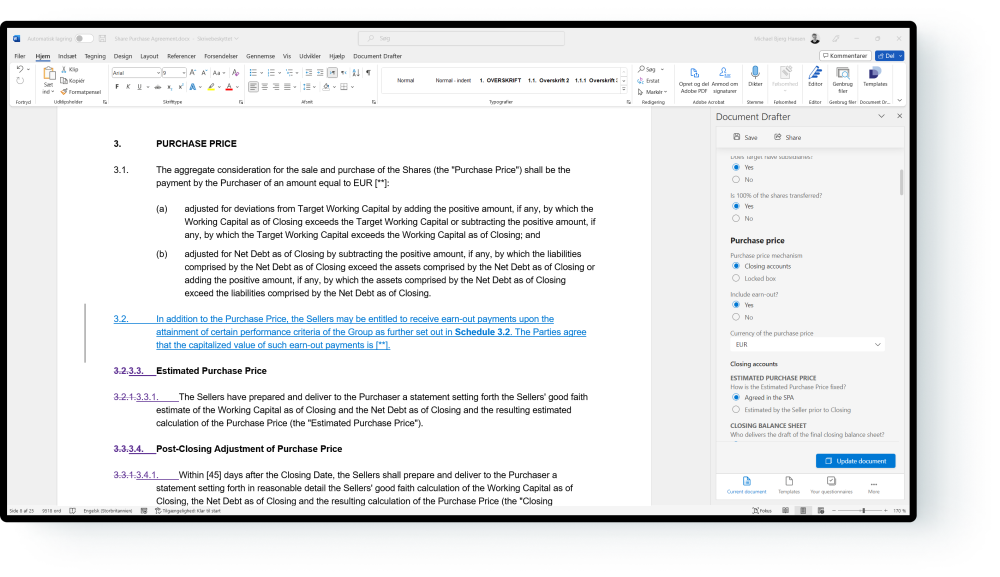Image resolution: width=1000 pixels, height=577 pixels.
Task: Click the Sæt ind paste icon
Action: (48, 75)
